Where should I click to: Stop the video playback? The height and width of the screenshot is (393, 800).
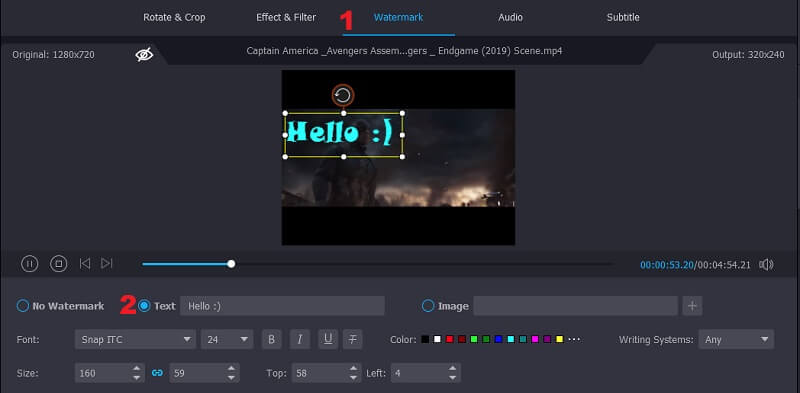point(59,263)
